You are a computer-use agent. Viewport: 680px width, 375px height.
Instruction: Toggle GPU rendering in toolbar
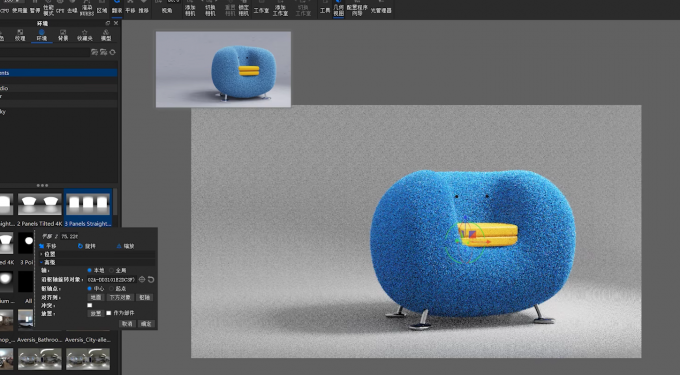tap(60, 7)
